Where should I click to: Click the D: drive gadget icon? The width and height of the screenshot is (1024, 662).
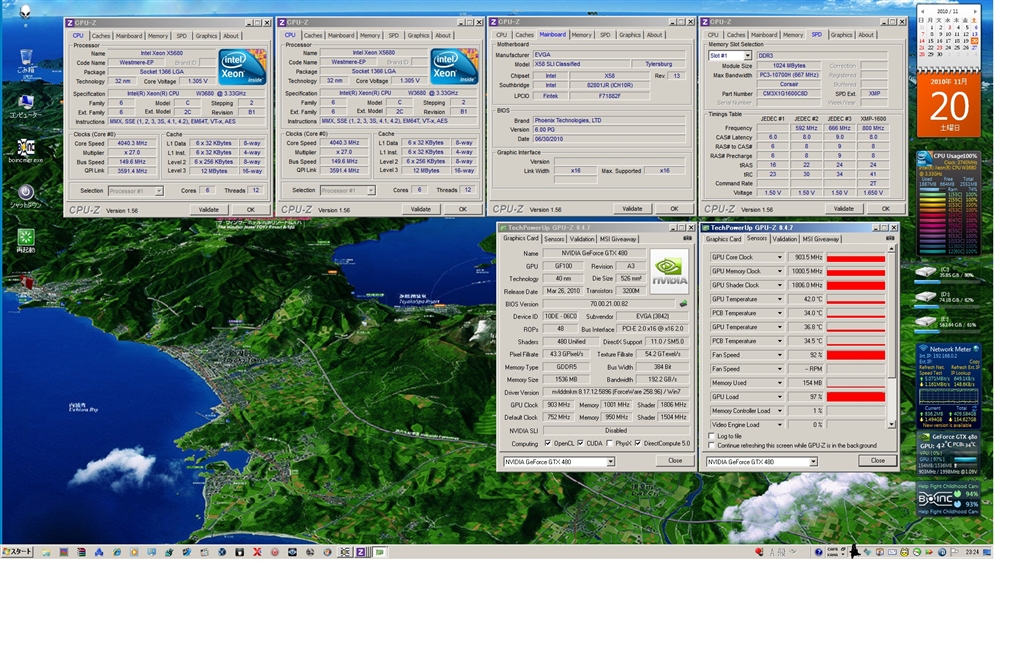pyautogui.click(x=925, y=296)
